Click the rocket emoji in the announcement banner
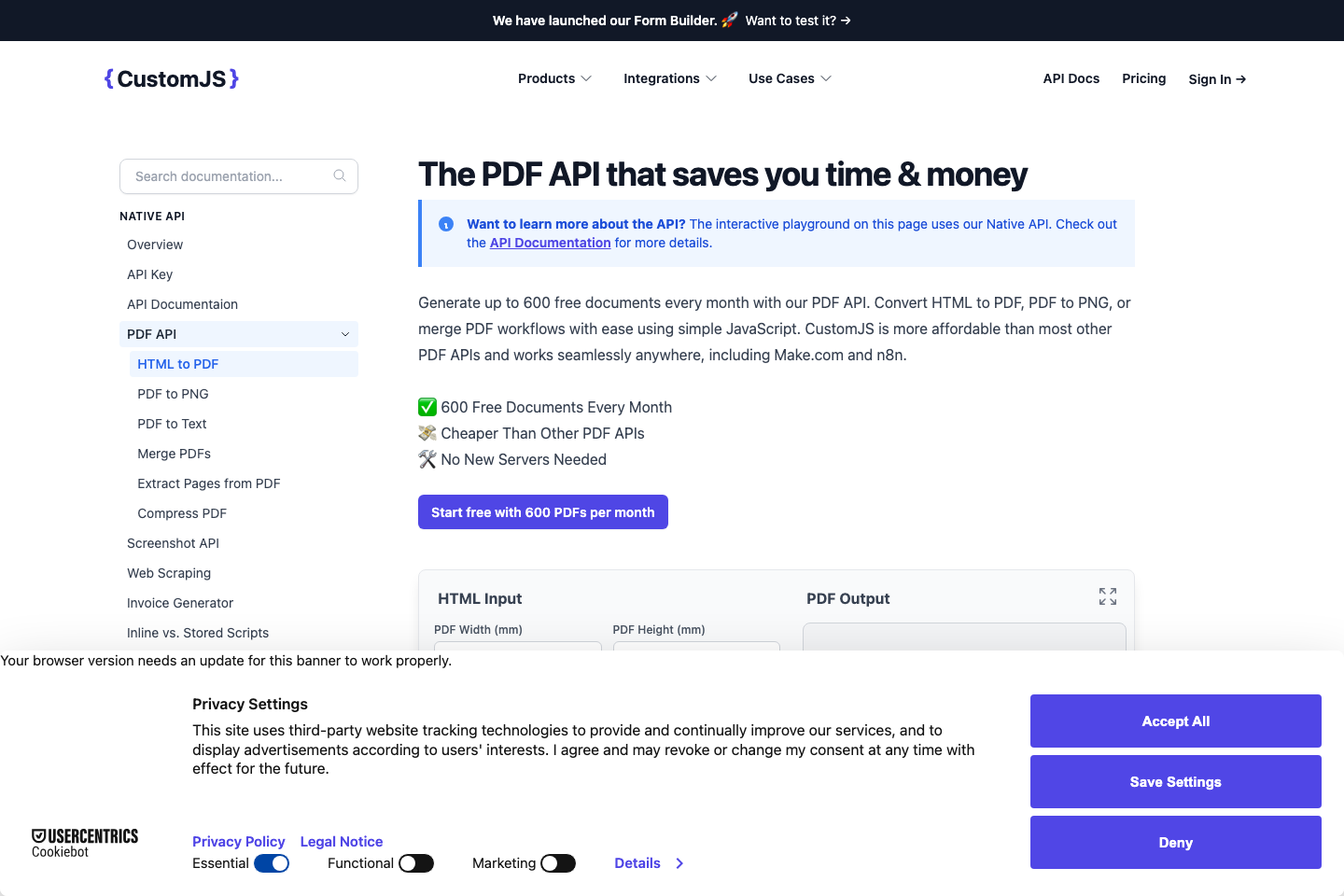This screenshot has width=1344, height=896. pos(729,20)
